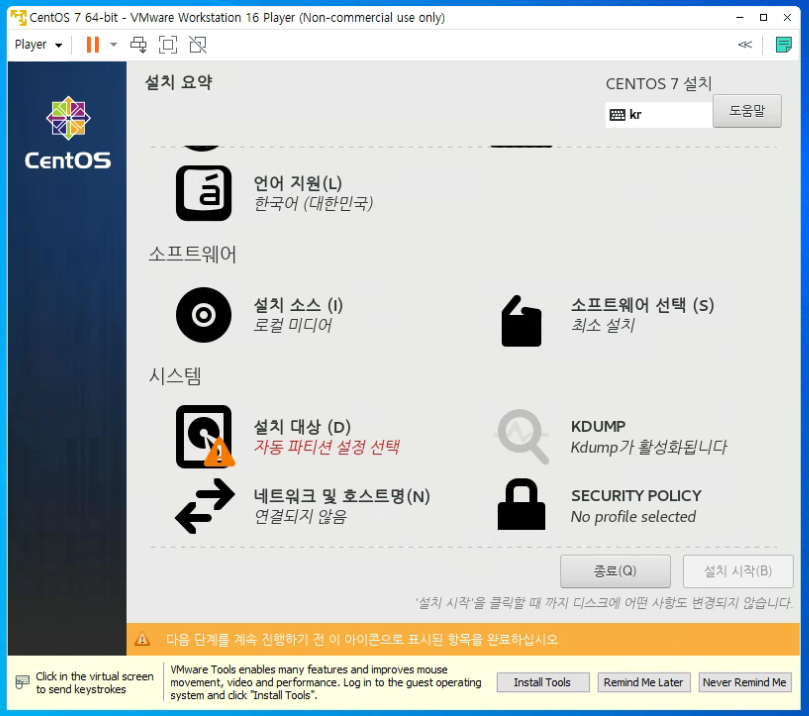
Task: Click No profile selected text
Action: [633, 516]
